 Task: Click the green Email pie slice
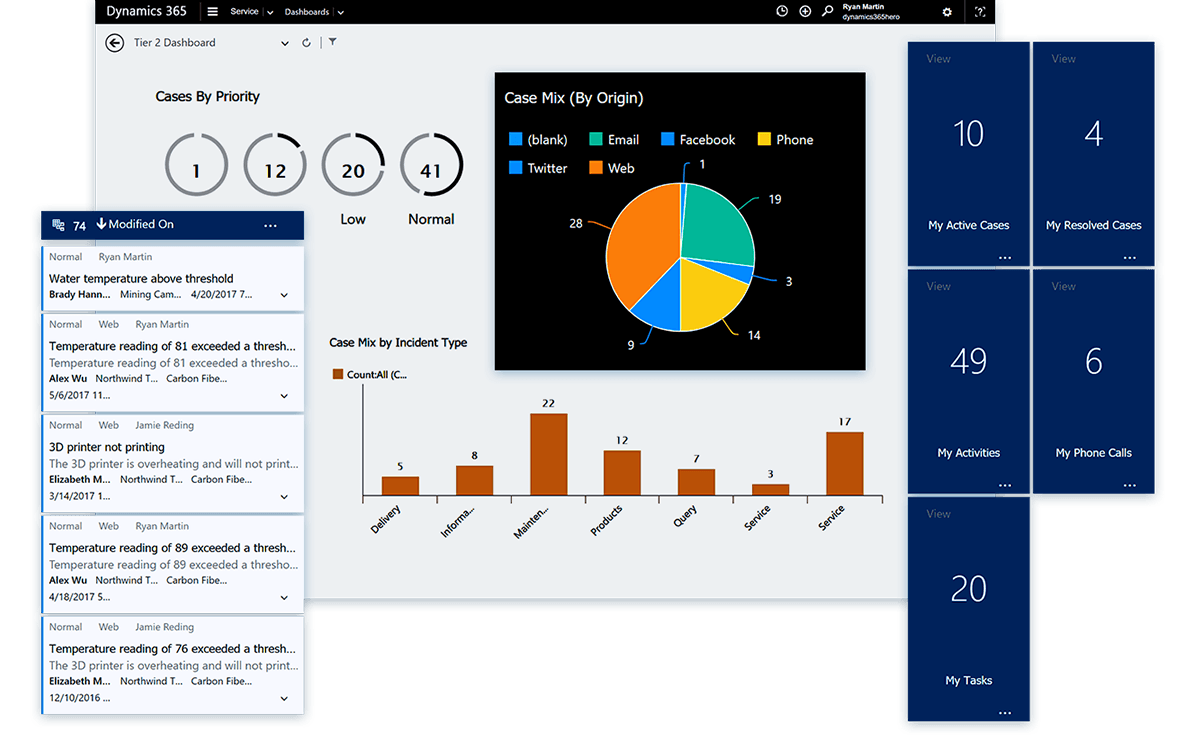coord(718,225)
